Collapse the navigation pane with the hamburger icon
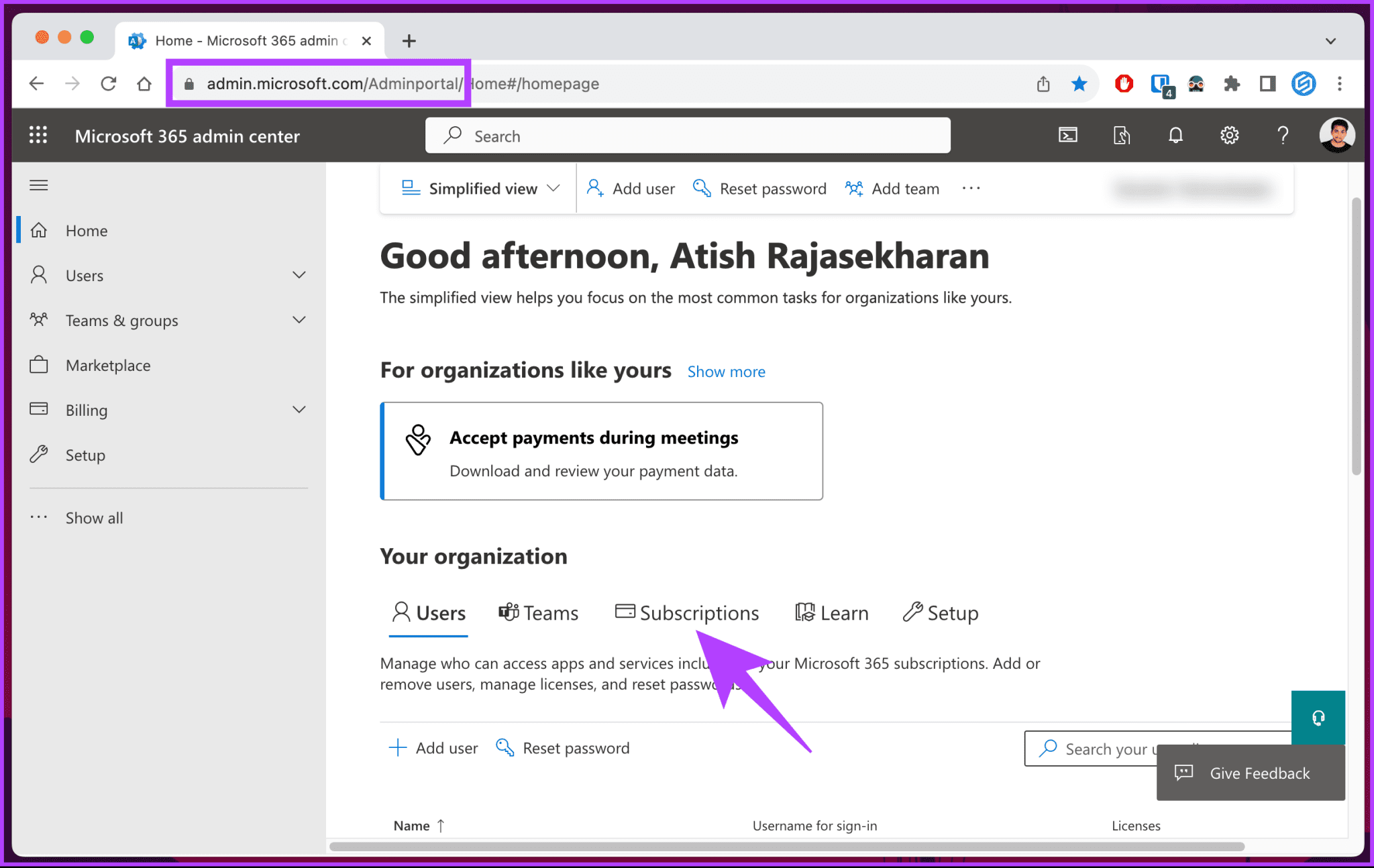The image size is (1374, 868). point(38,184)
